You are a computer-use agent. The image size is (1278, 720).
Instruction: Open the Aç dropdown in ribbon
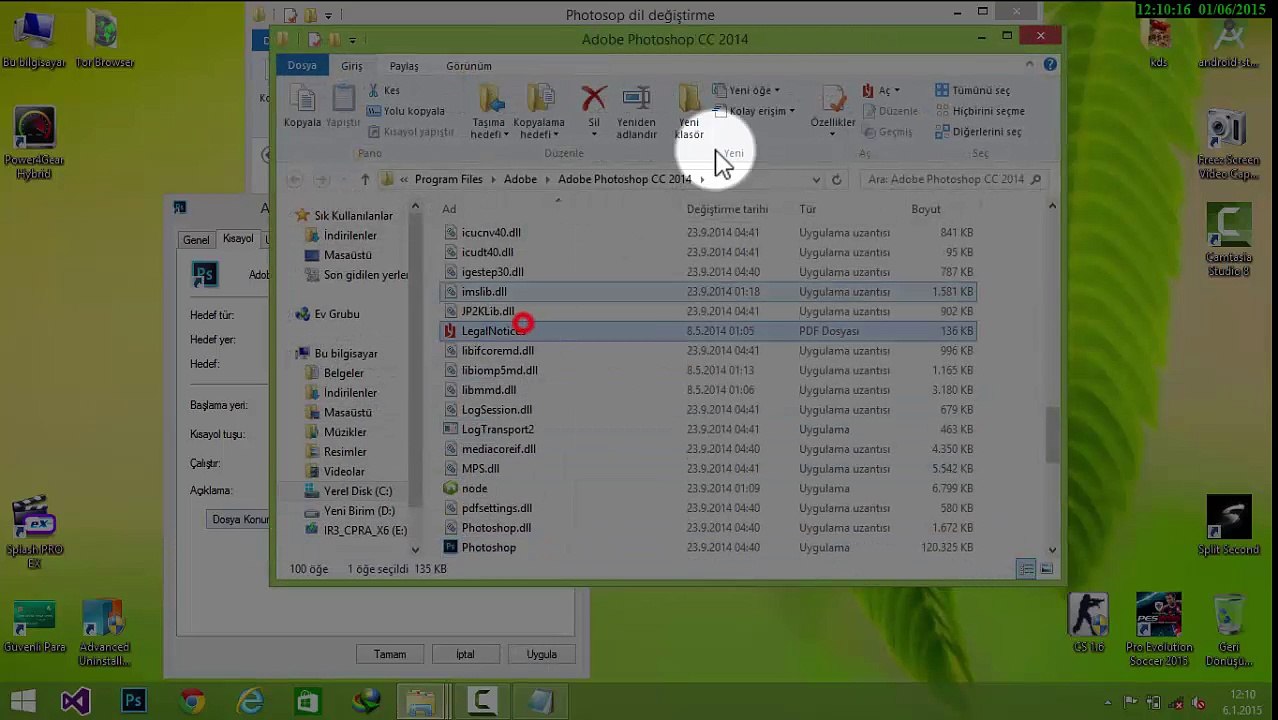[x=881, y=90]
